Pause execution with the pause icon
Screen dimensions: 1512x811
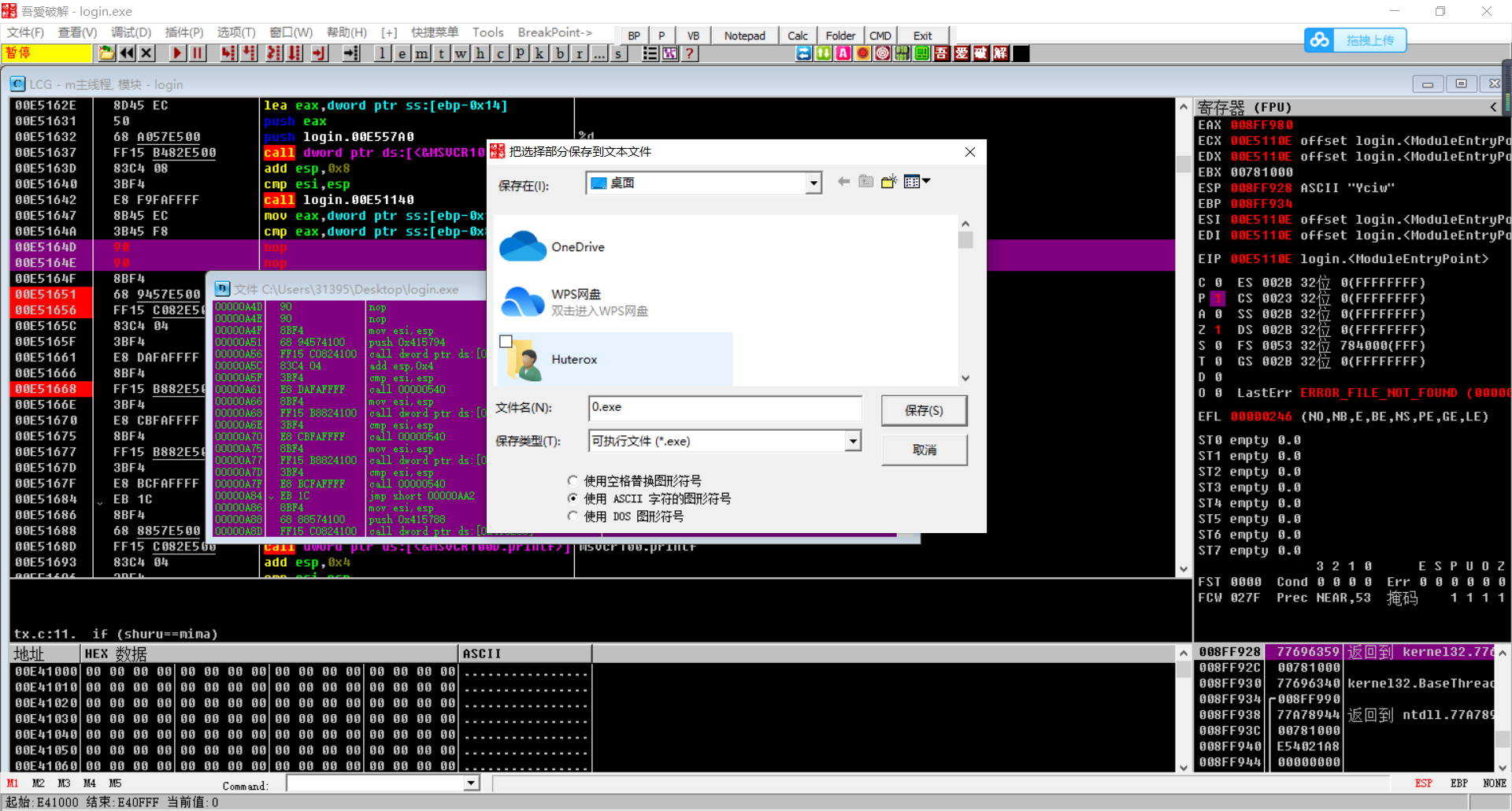pyautogui.click(x=197, y=54)
